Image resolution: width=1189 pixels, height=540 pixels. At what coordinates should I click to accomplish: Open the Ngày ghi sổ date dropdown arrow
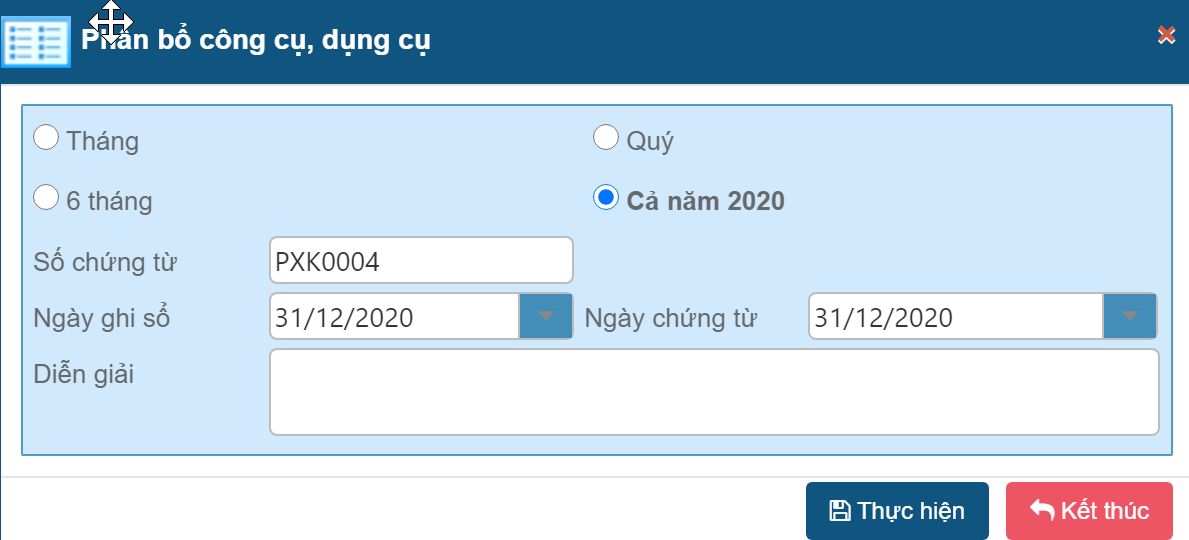pos(546,317)
